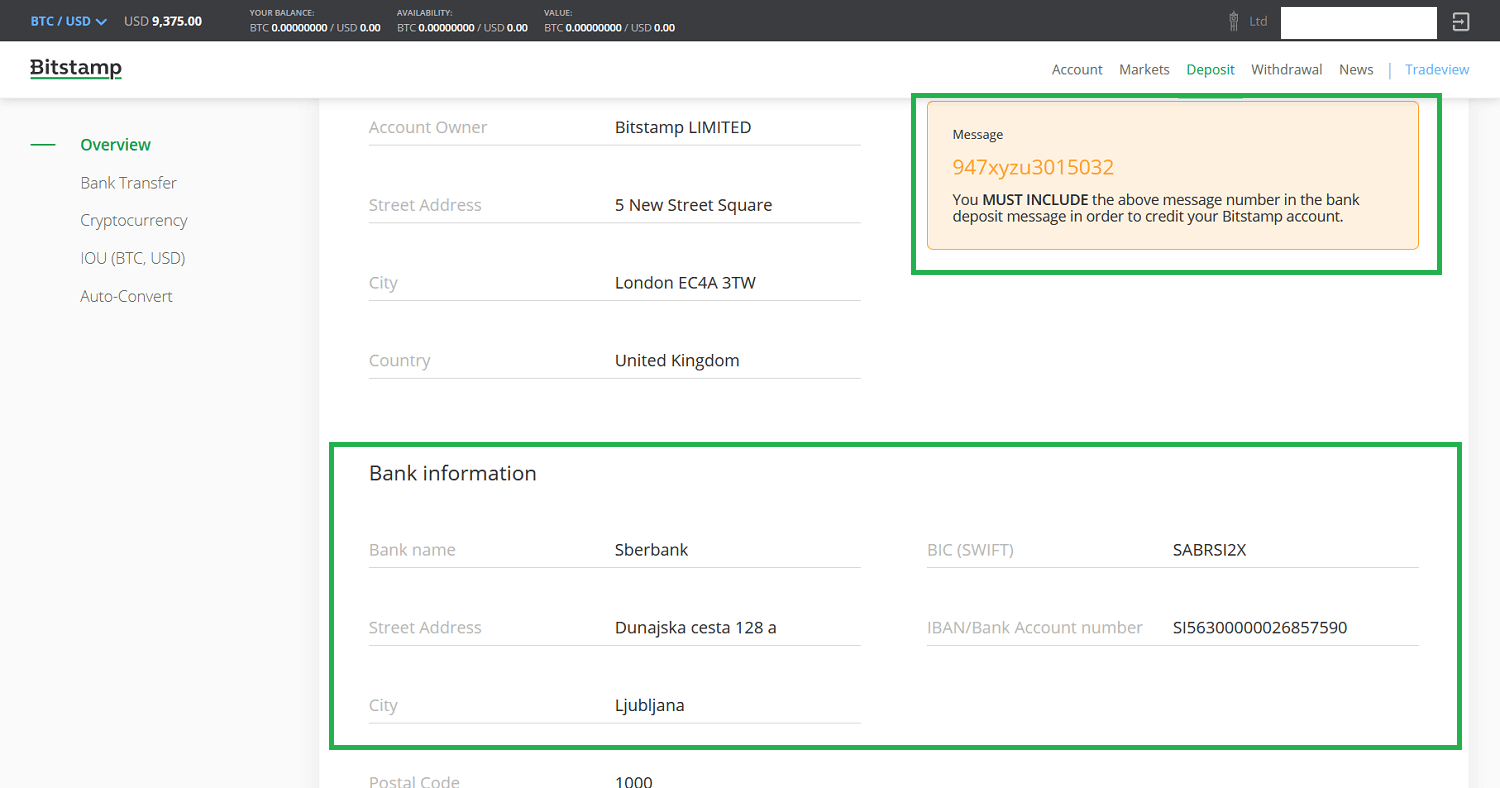The height and width of the screenshot is (788, 1500).
Task: Choose Bank Transfer in the sidebar
Action: (129, 183)
